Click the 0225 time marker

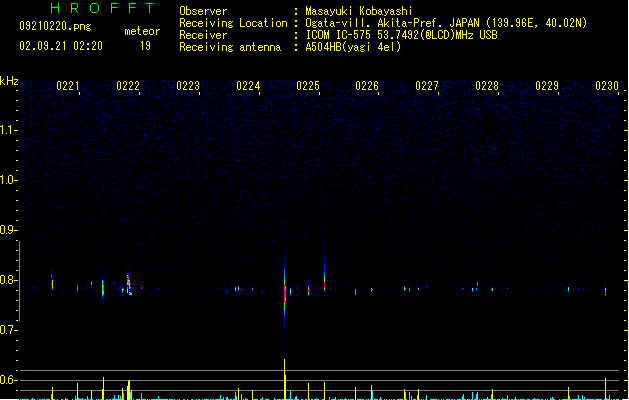308,86
